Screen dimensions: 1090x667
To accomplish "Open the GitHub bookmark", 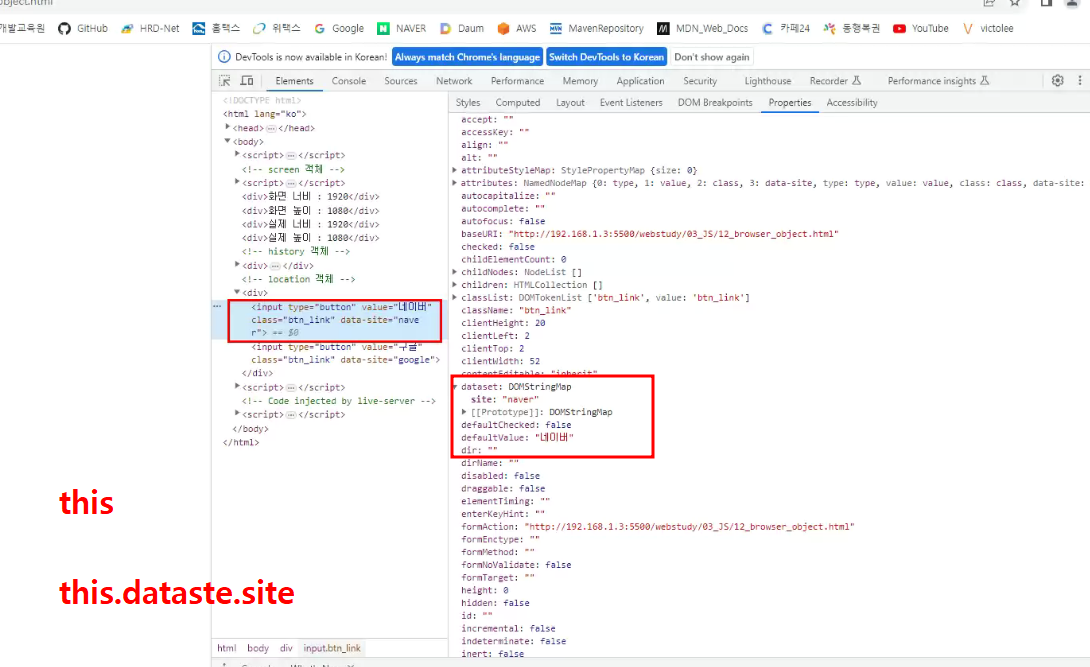I will (x=83, y=28).
